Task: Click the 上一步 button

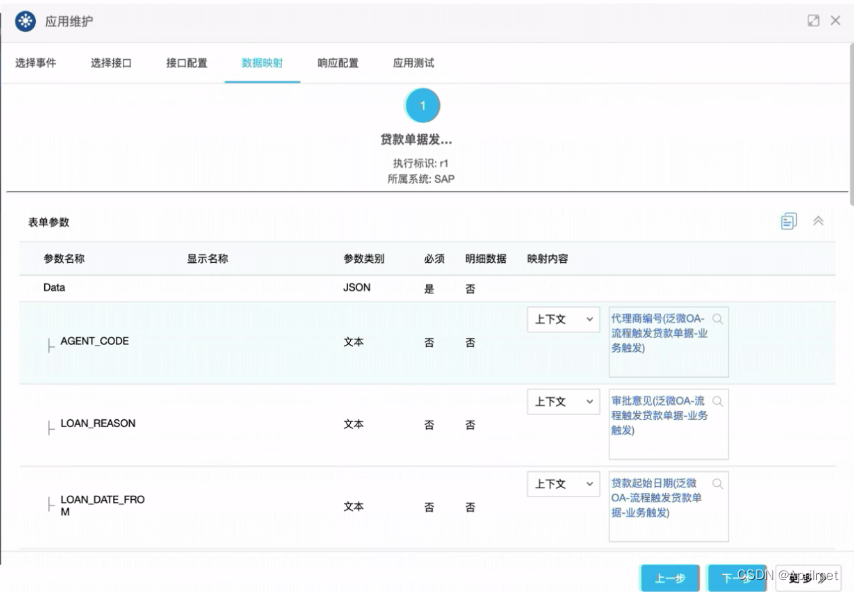Action: pyautogui.click(x=670, y=578)
